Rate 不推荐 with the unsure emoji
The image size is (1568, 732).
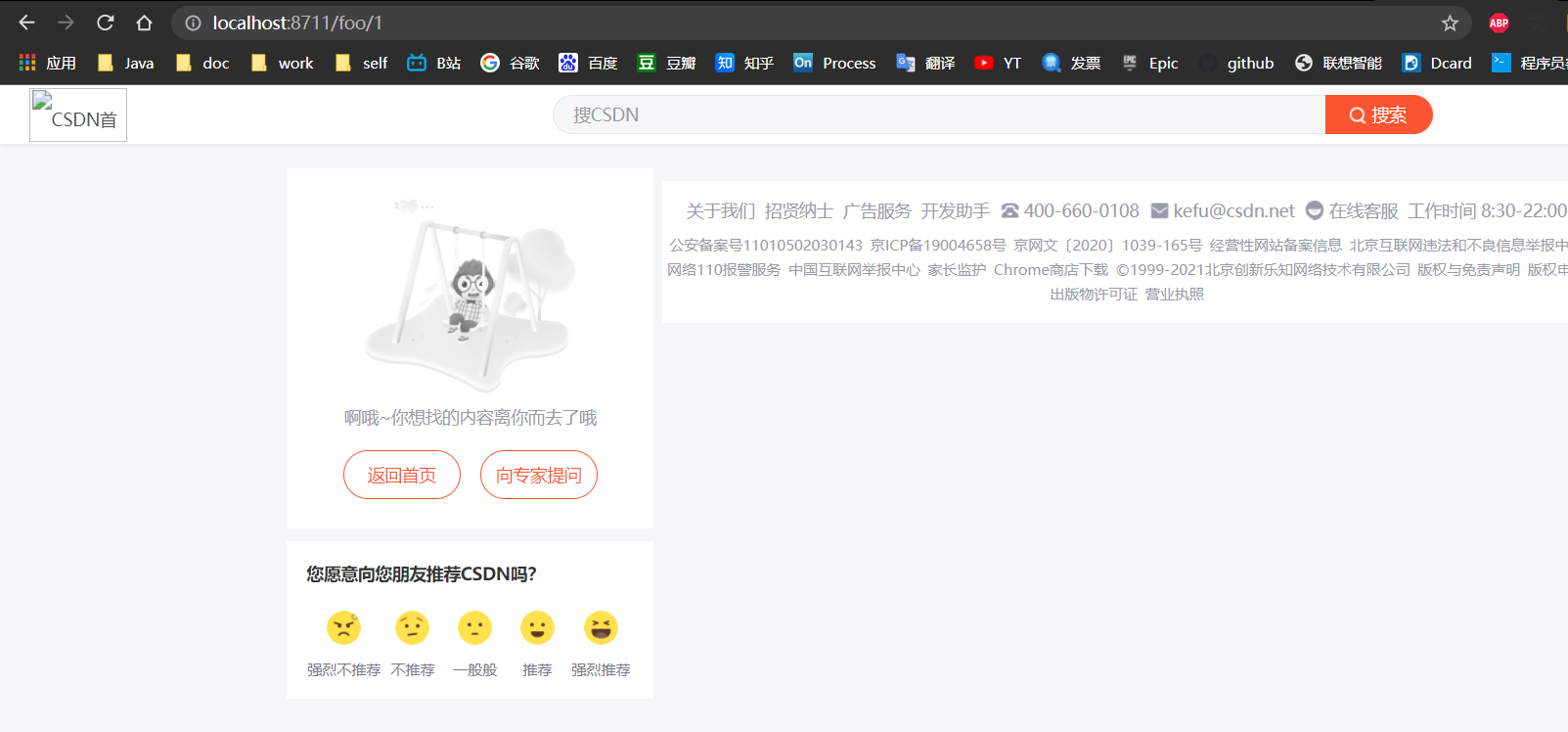tap(412, 627)
